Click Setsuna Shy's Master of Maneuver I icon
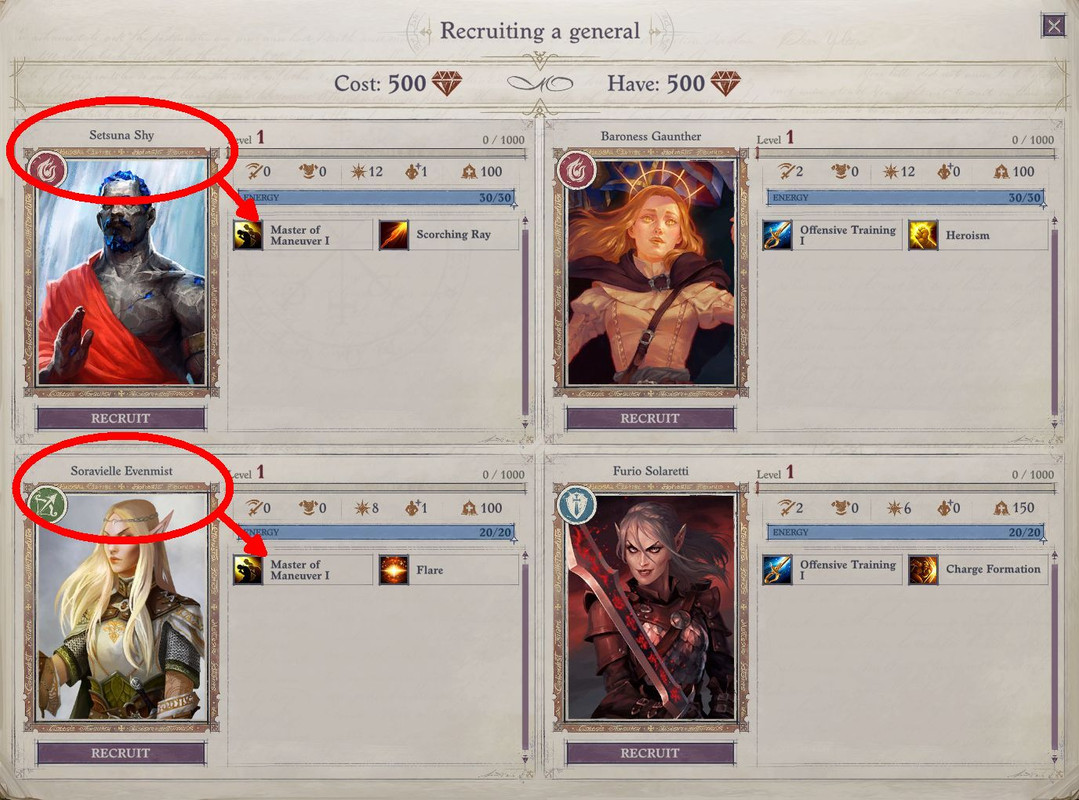Image resolution: width=1079 pixels, height=800 pixels. 248,235
